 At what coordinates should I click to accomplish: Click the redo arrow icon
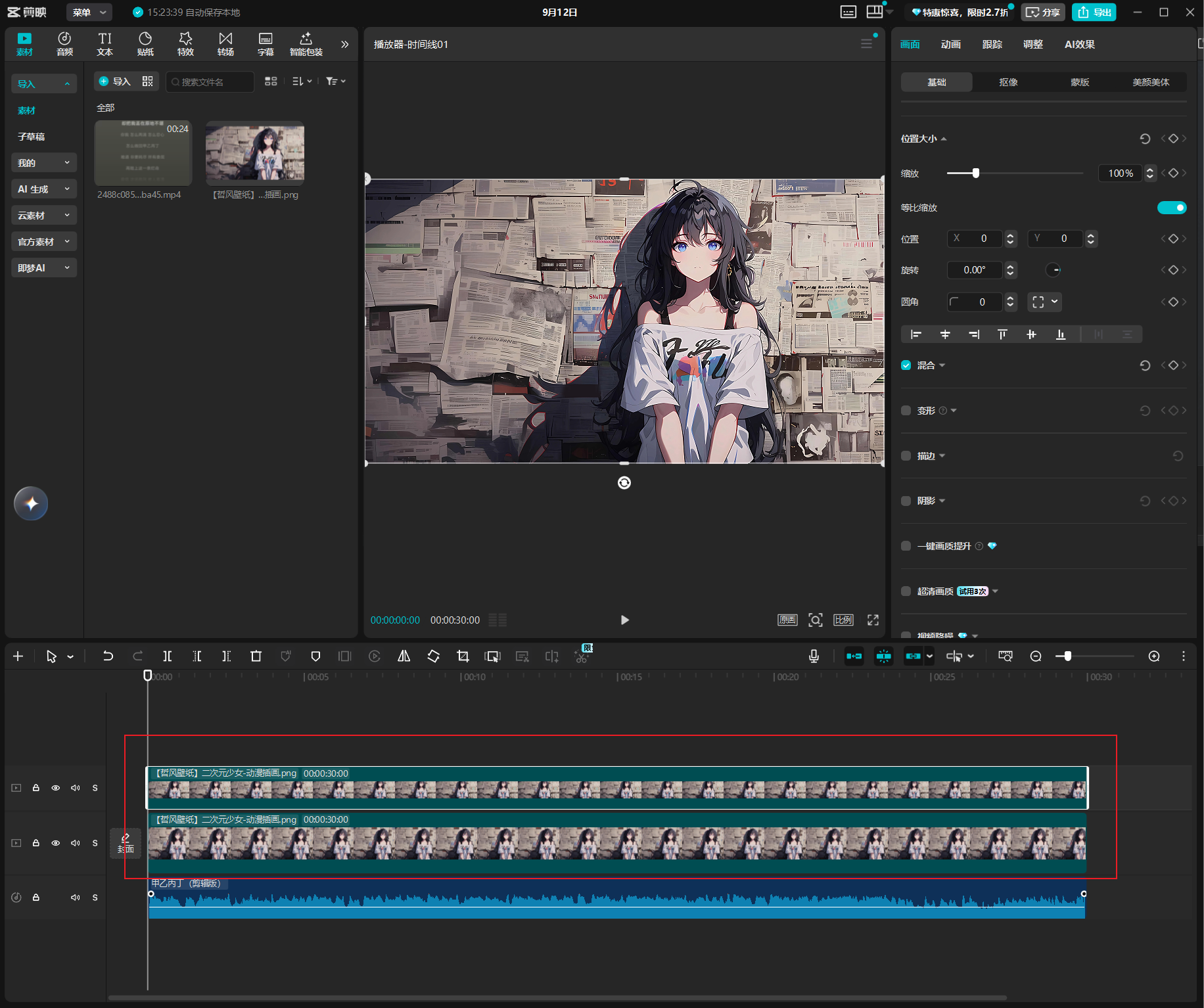tap(138, 656)
